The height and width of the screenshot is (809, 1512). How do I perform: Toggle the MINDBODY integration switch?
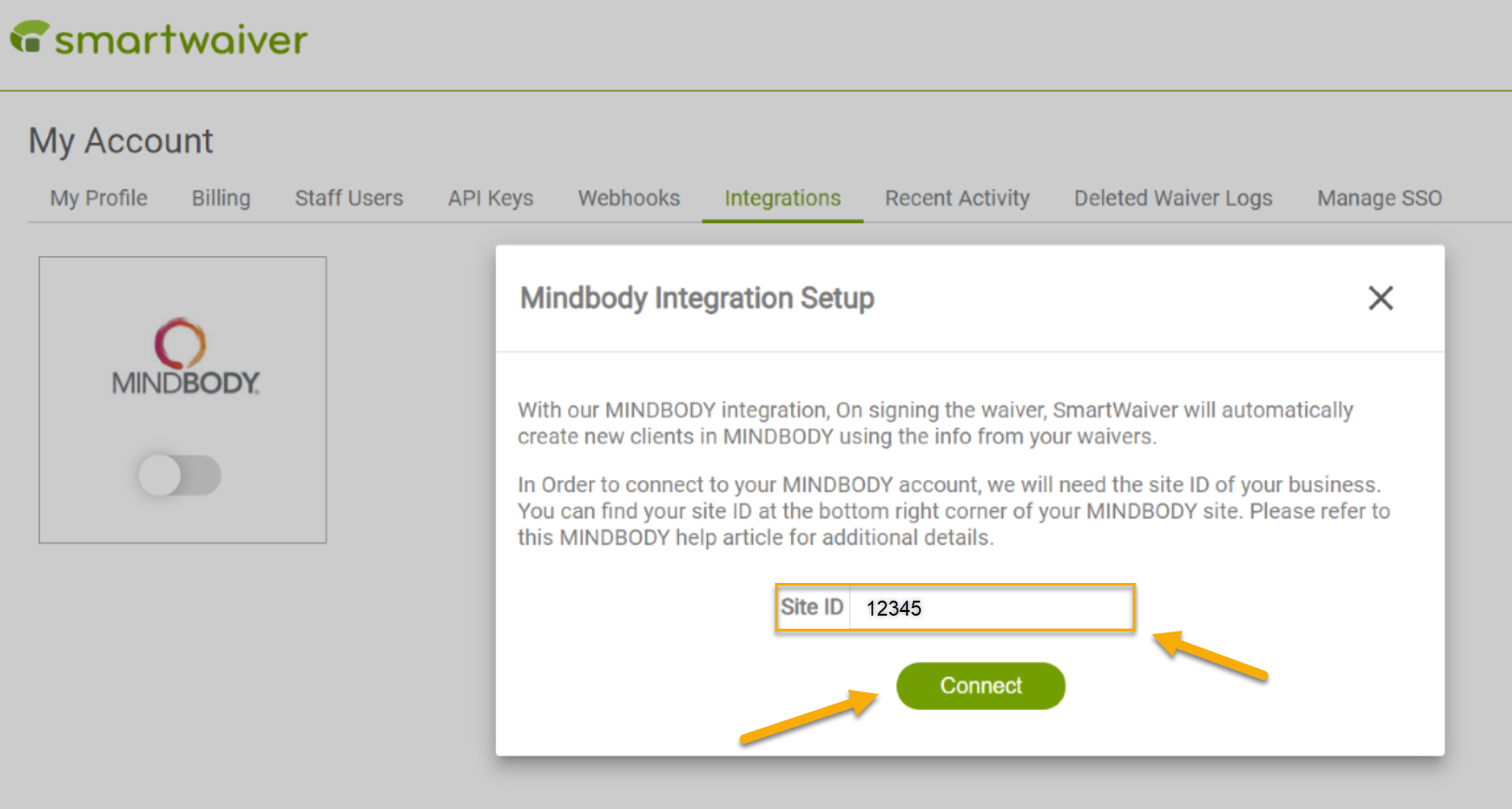[179, 475]
